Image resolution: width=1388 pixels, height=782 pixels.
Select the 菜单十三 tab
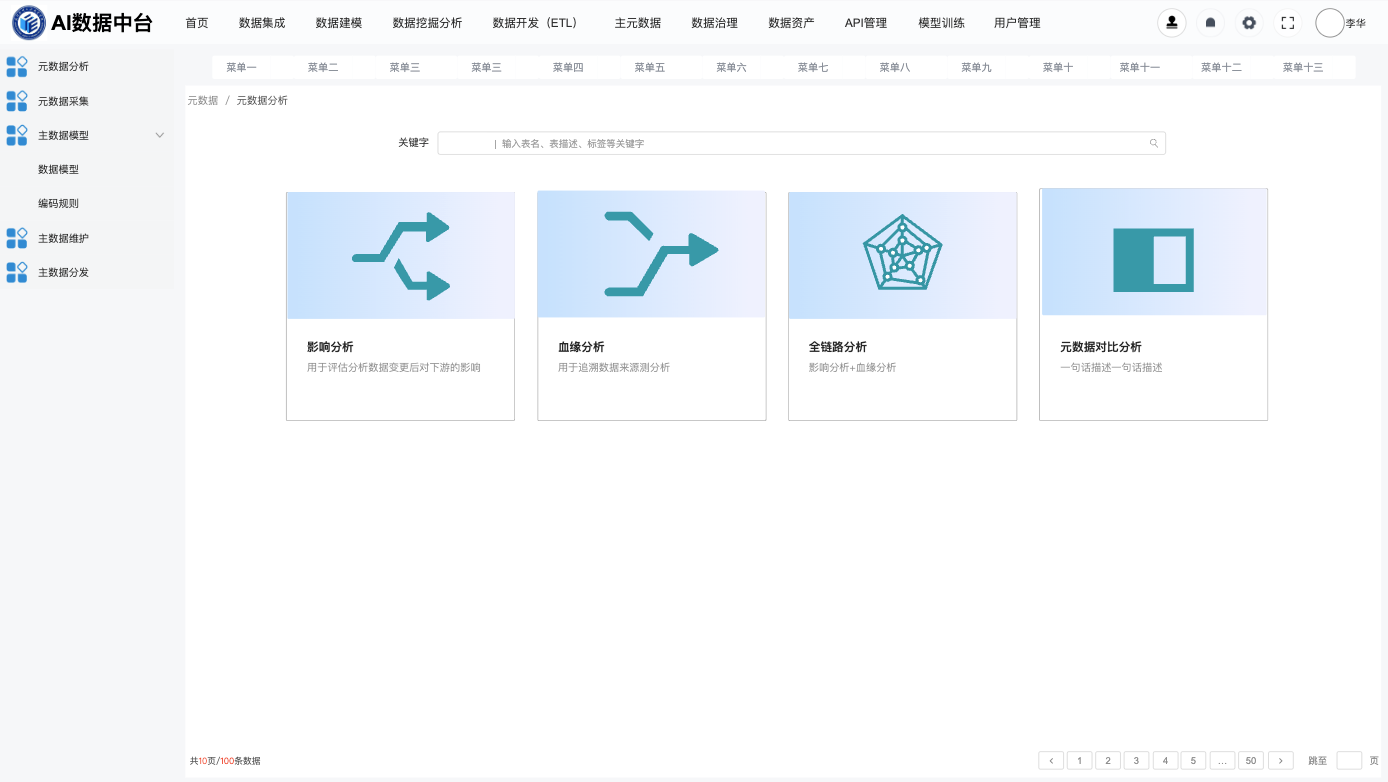tap(1303, 68)
